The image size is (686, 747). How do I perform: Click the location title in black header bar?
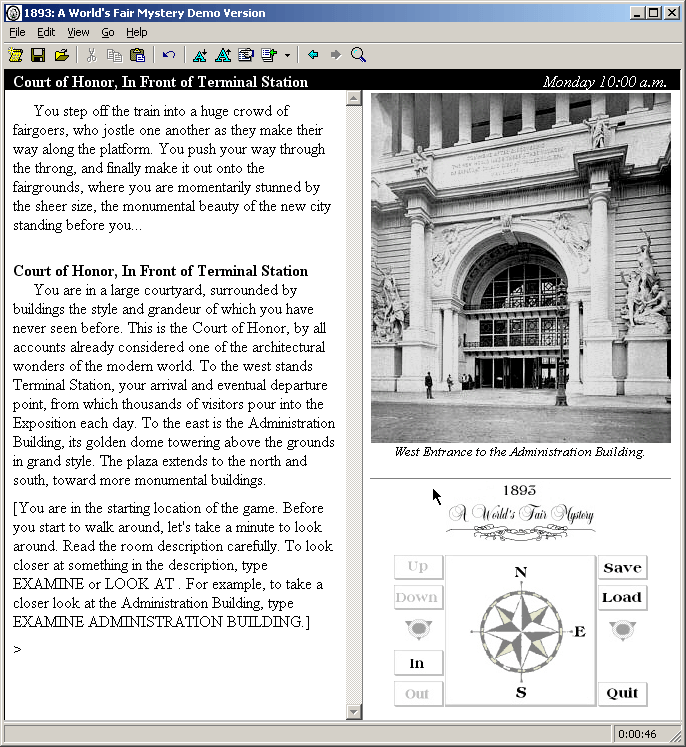click(161, 82)
